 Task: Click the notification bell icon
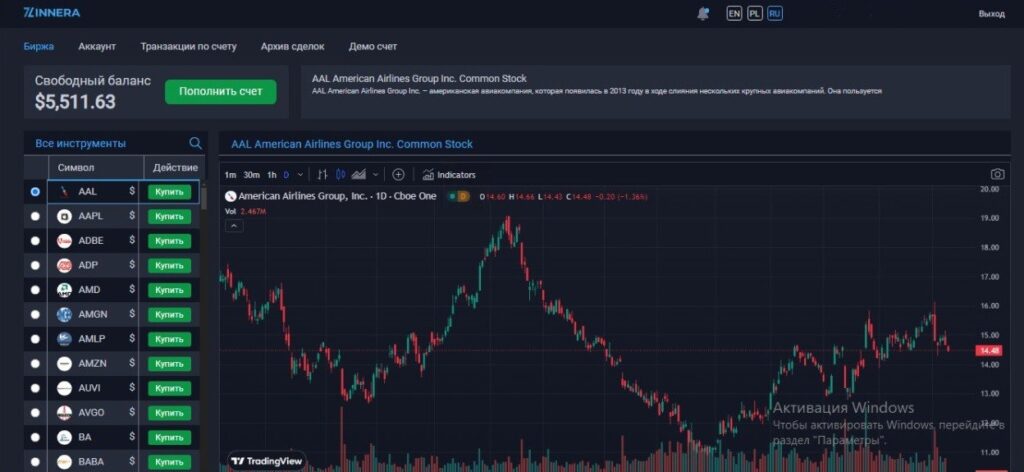coord(703,13)
